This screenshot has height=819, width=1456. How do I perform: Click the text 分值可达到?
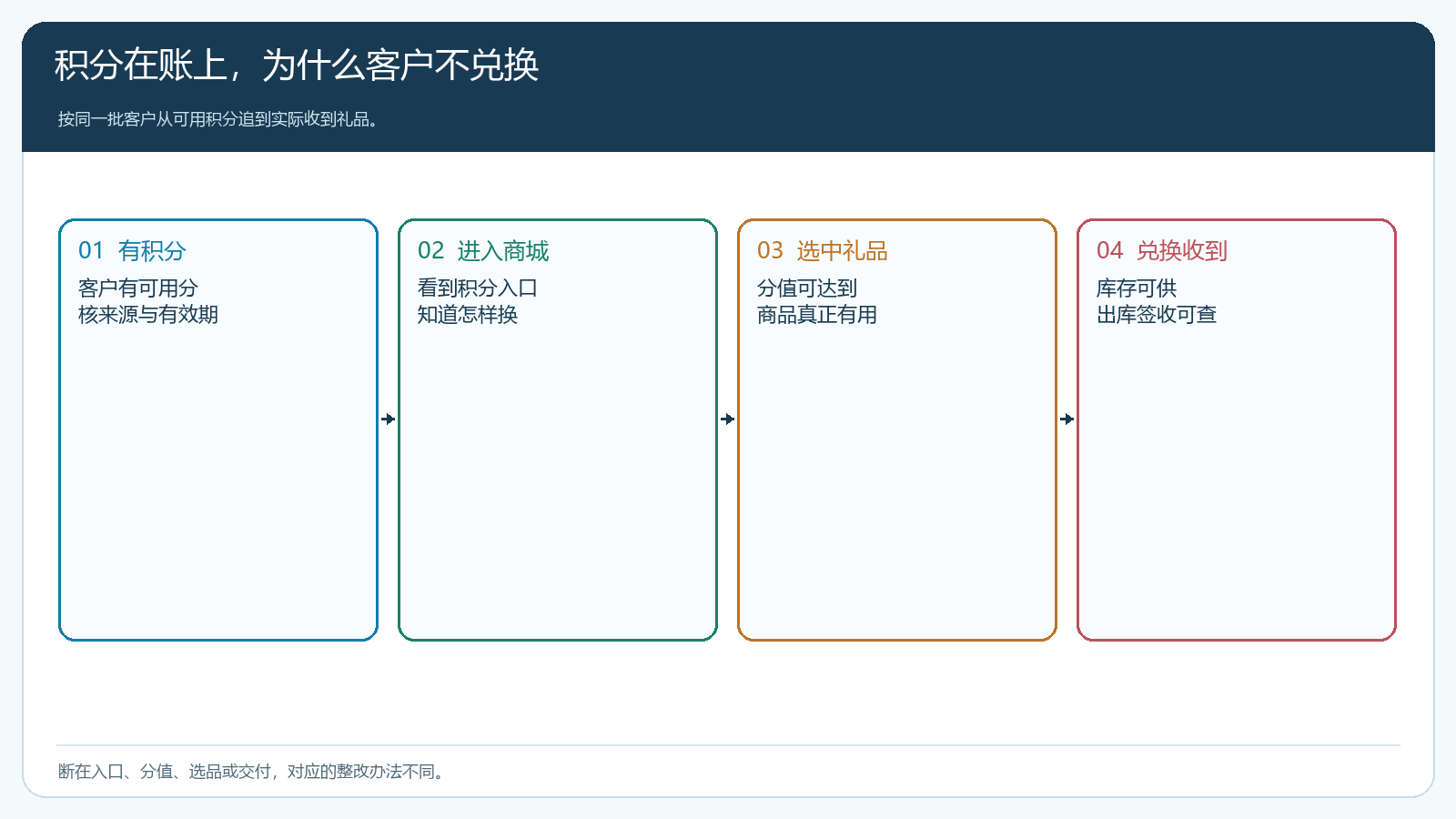click(x=807, y=288)
